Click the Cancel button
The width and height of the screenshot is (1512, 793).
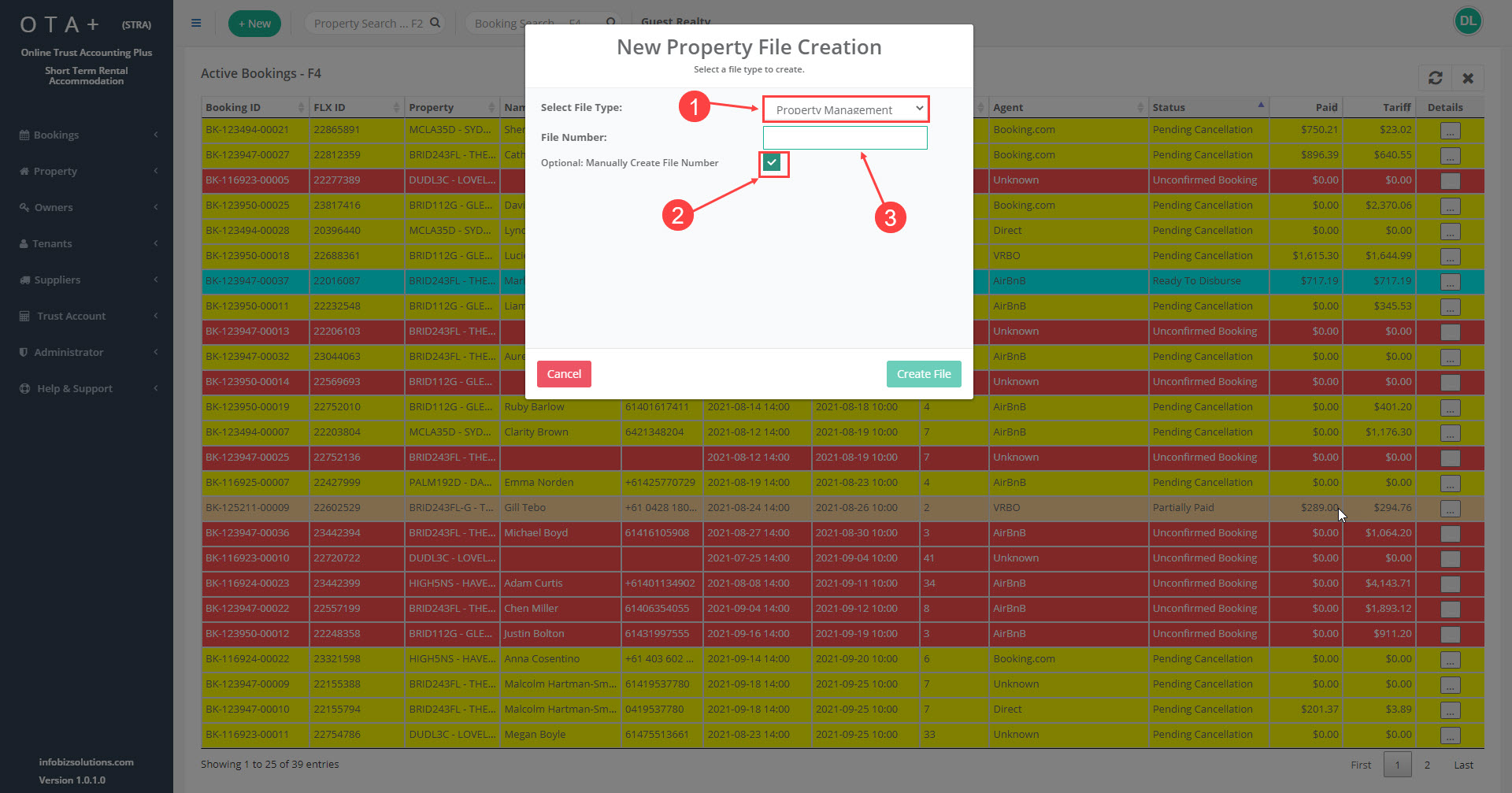coord(564,374)
